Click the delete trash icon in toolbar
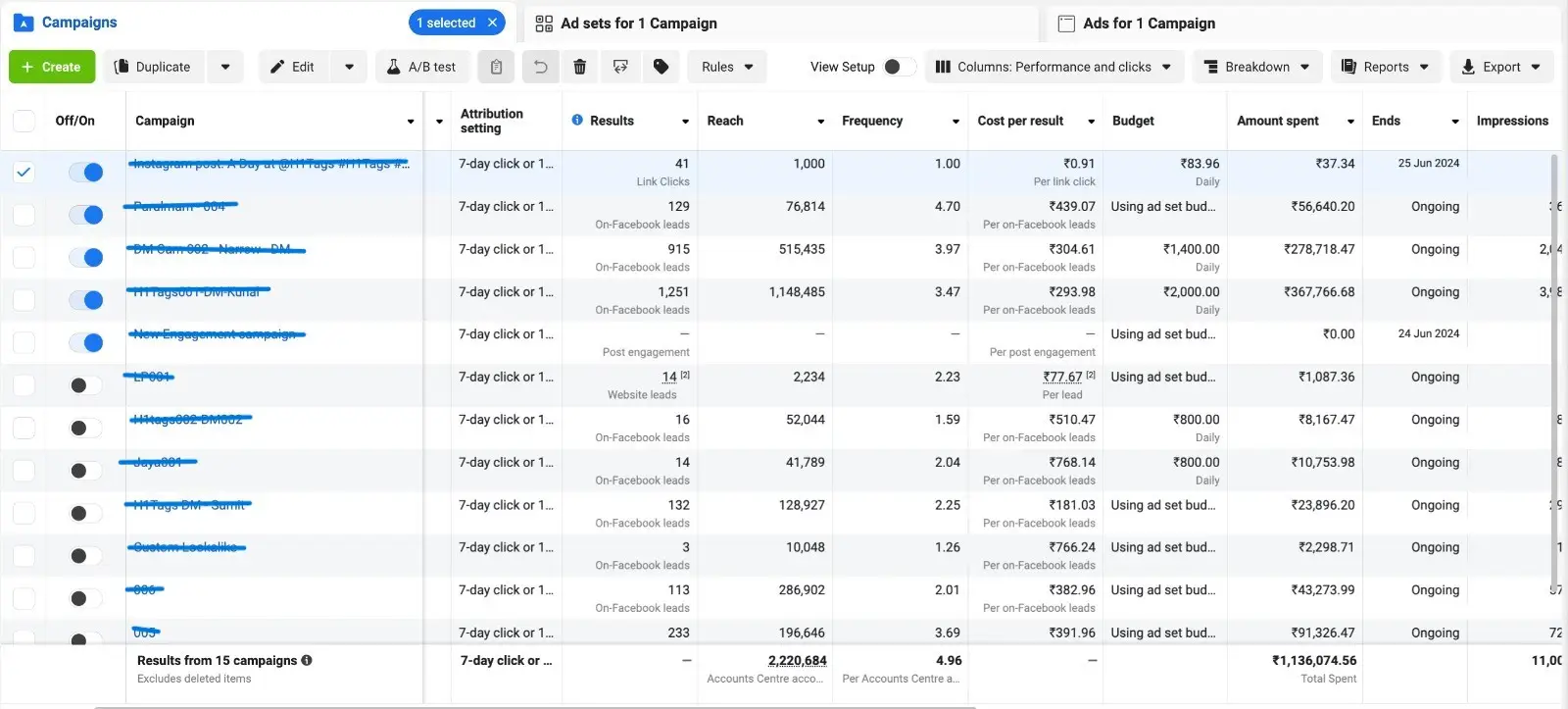This screenshot has width=1568, height=709. [580, 67]
